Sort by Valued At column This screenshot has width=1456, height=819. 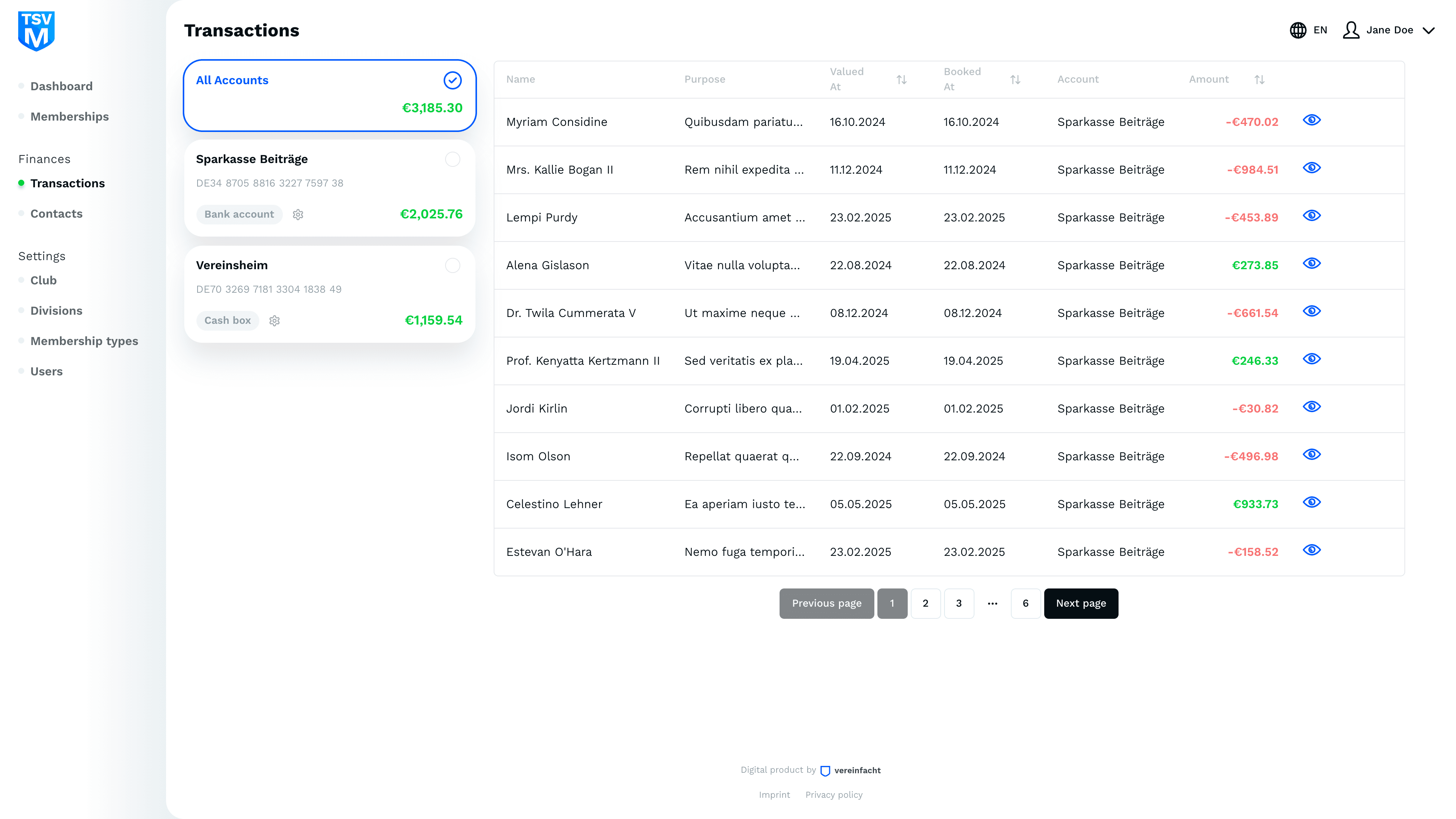[x=902, y=80]
